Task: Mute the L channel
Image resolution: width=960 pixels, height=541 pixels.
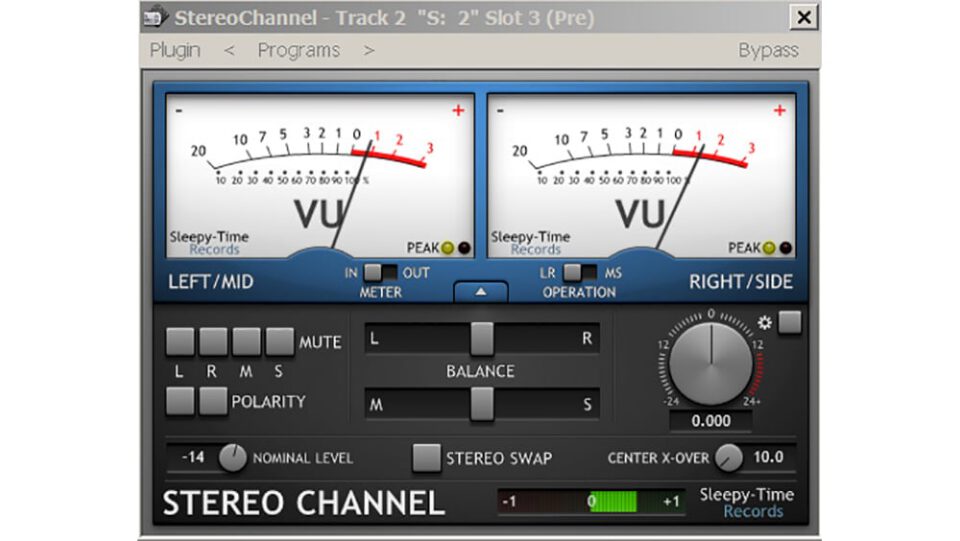Action: [x=180, y=341]
